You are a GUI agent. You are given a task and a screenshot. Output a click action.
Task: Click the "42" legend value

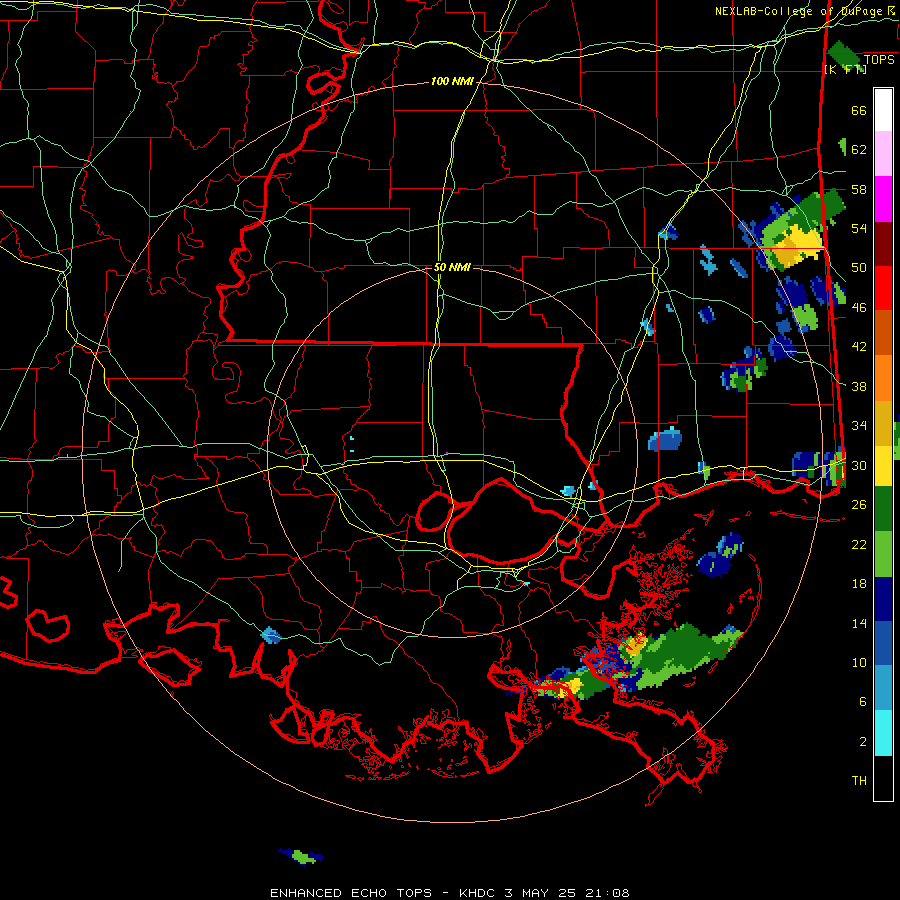tap(859, 347)
